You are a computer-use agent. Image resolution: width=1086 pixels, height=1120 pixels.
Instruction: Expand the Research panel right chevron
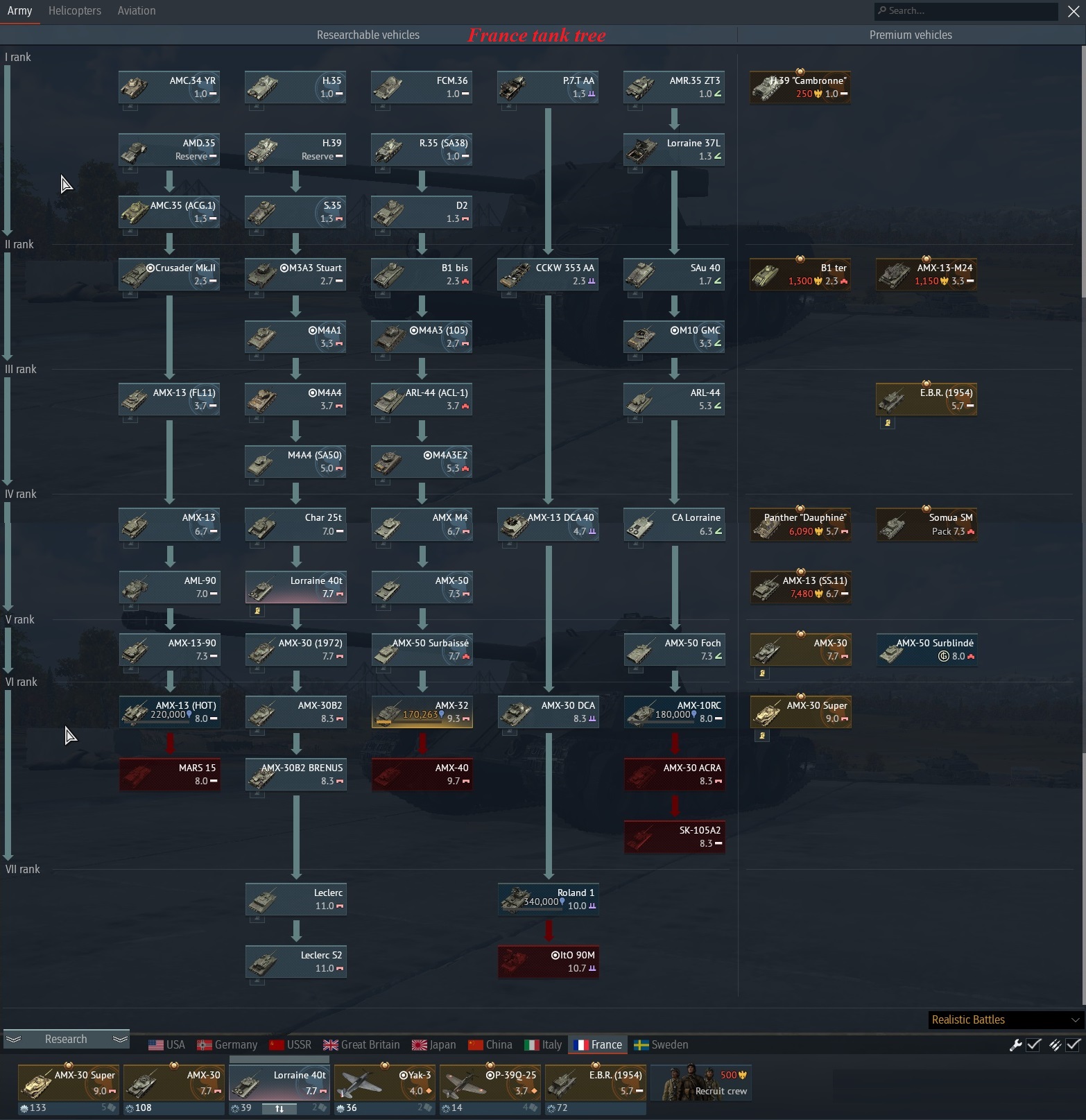[120, 1039]
